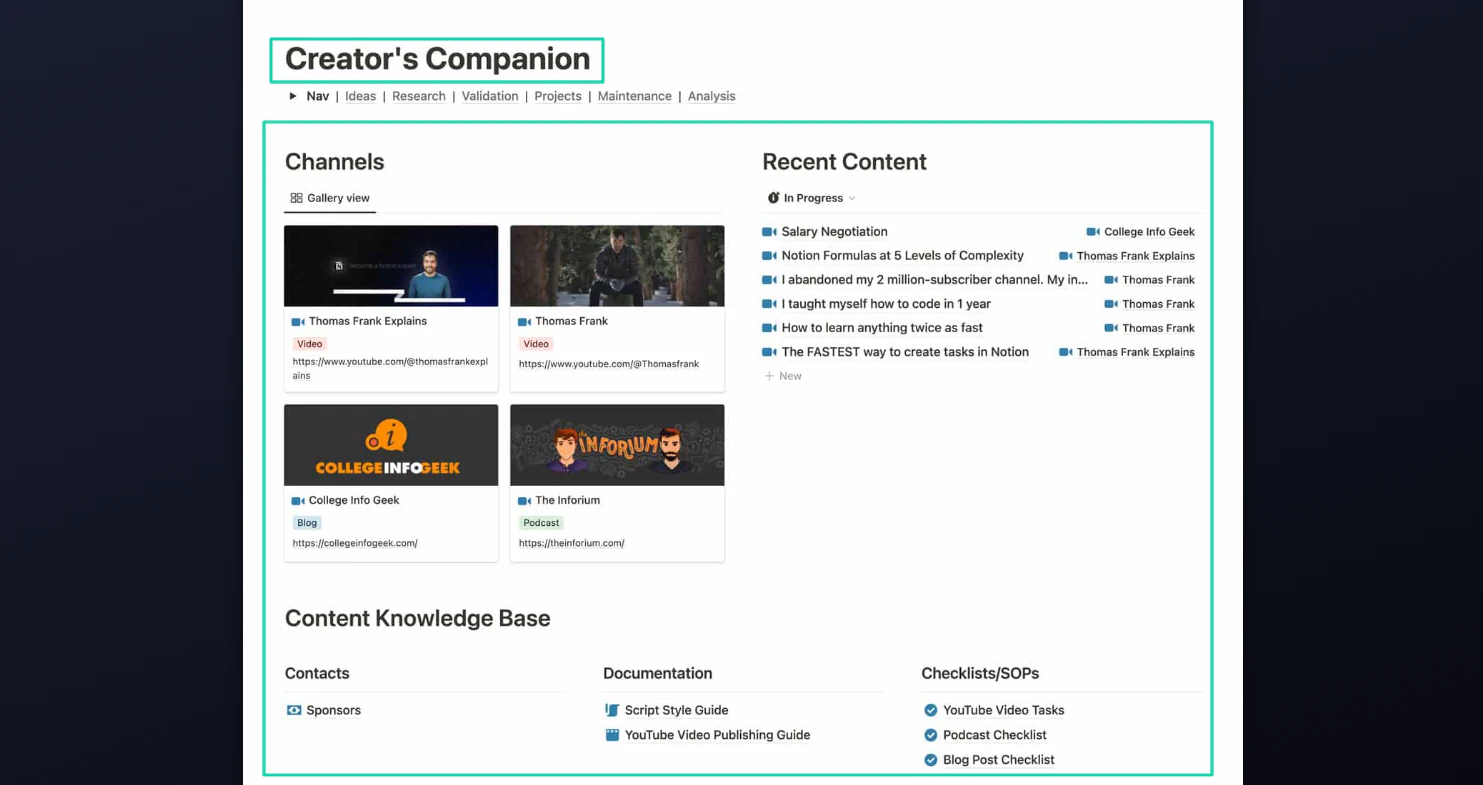Image resolution: width=1483 pixels, height=785 pixels.
Task: Open the Sponsors page
Action: pyautogui.click(x=334, y=711)
